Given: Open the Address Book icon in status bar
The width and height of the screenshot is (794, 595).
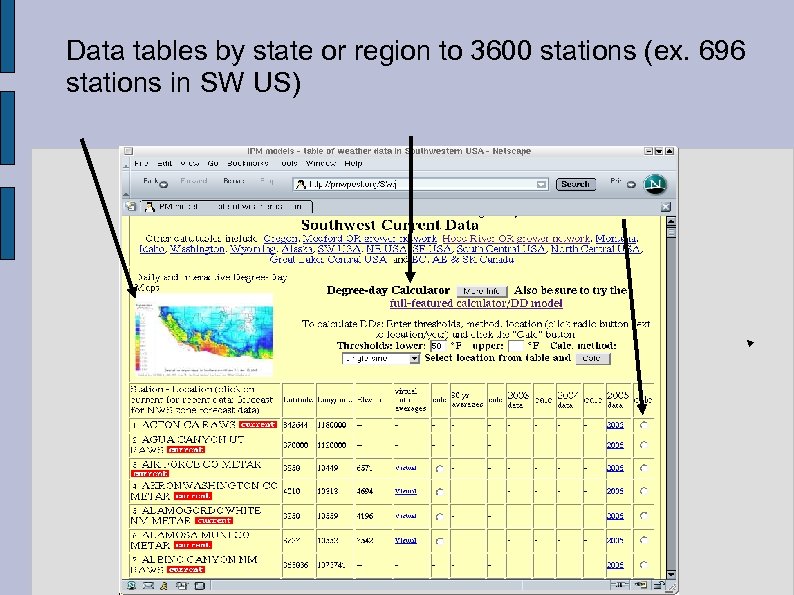Looking at the screenshot, I should click(x=200, y=585).
